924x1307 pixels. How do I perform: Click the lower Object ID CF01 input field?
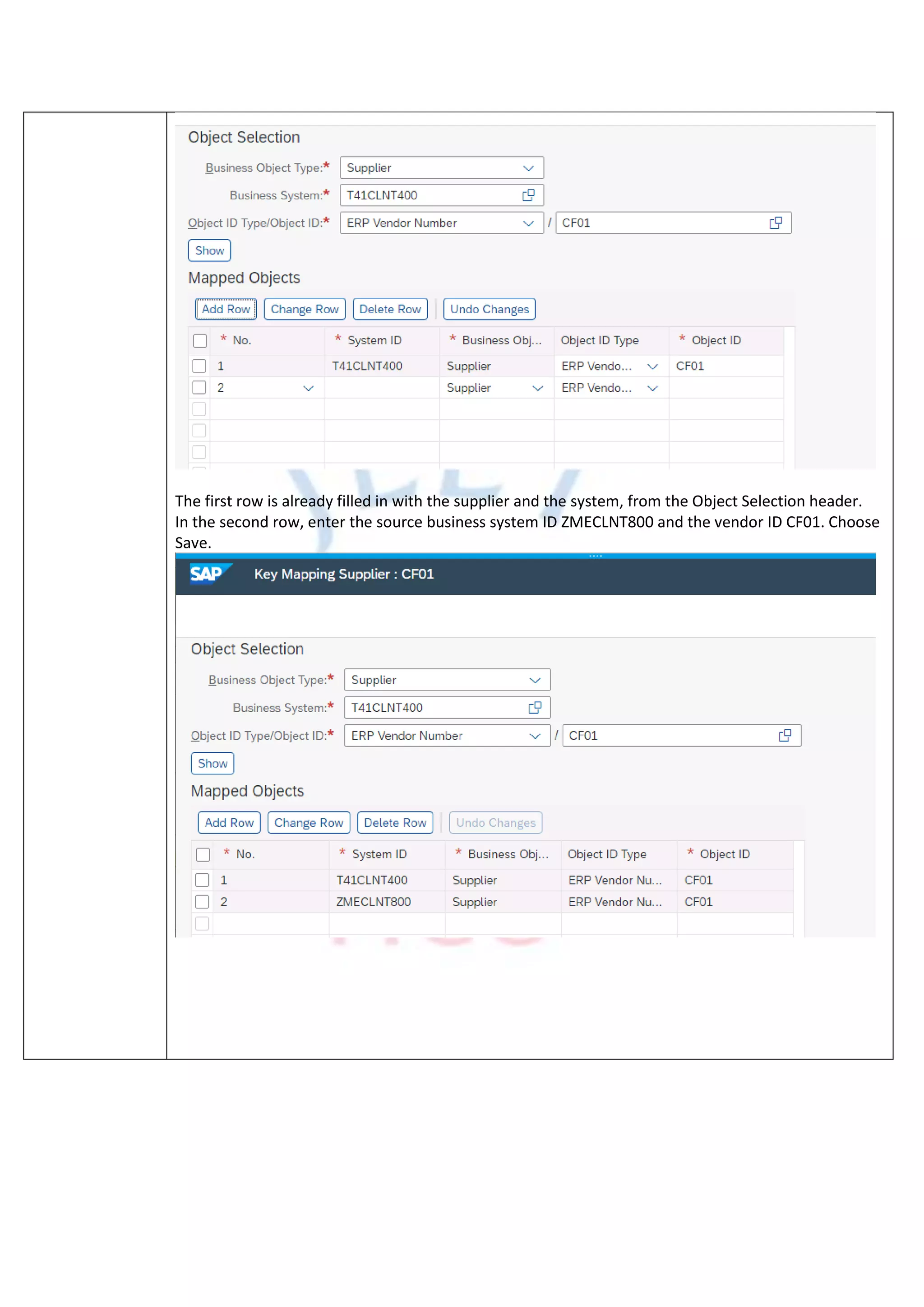tap(682, 736)
